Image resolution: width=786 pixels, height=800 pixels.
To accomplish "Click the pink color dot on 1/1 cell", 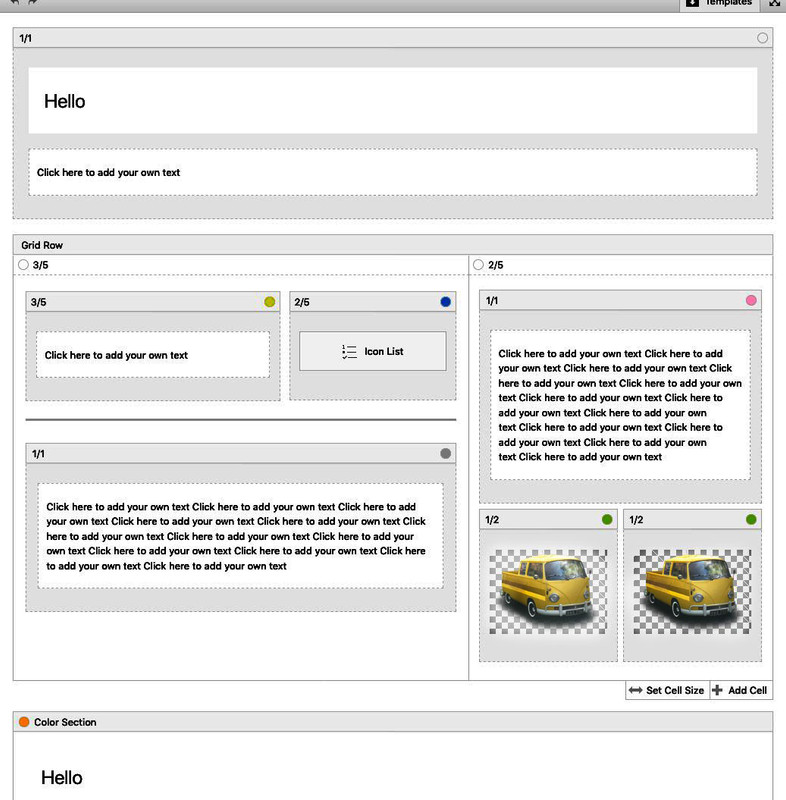I will (x=751, y=300).
